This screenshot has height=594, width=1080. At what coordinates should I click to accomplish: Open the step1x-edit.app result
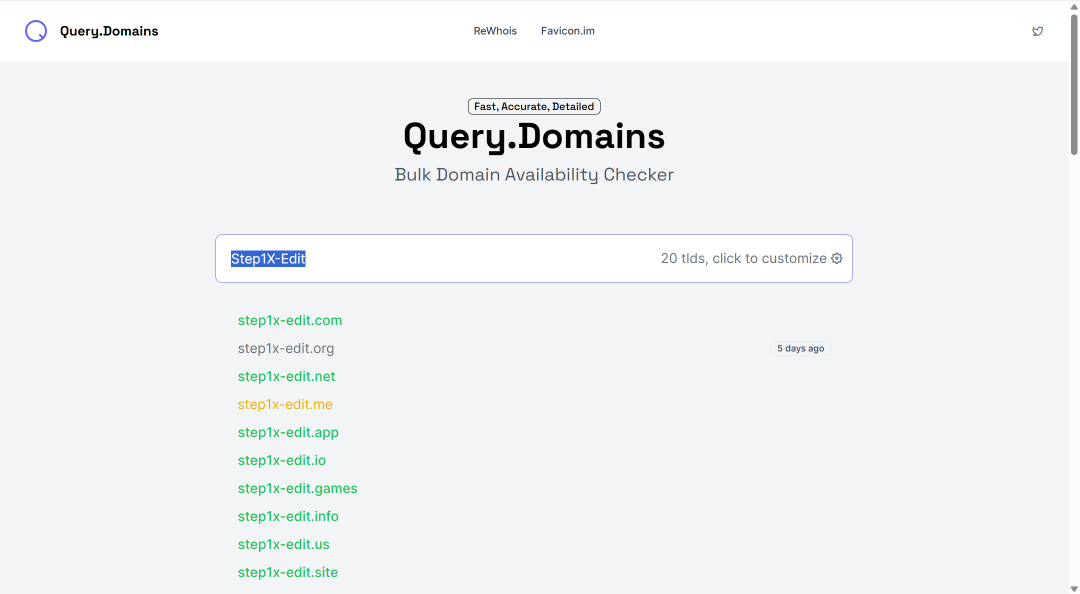[x=288, y=433]
